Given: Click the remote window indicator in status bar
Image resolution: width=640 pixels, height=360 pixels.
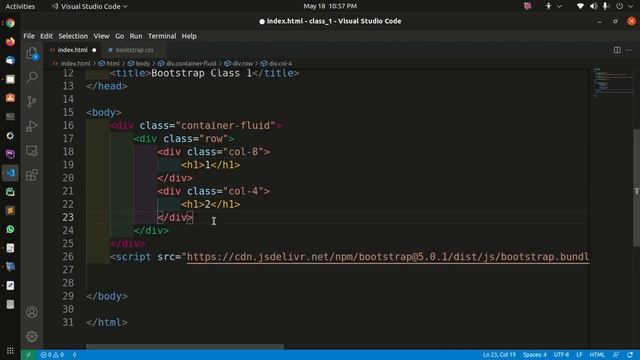Looking at the screenshot, I should [28, 355].
